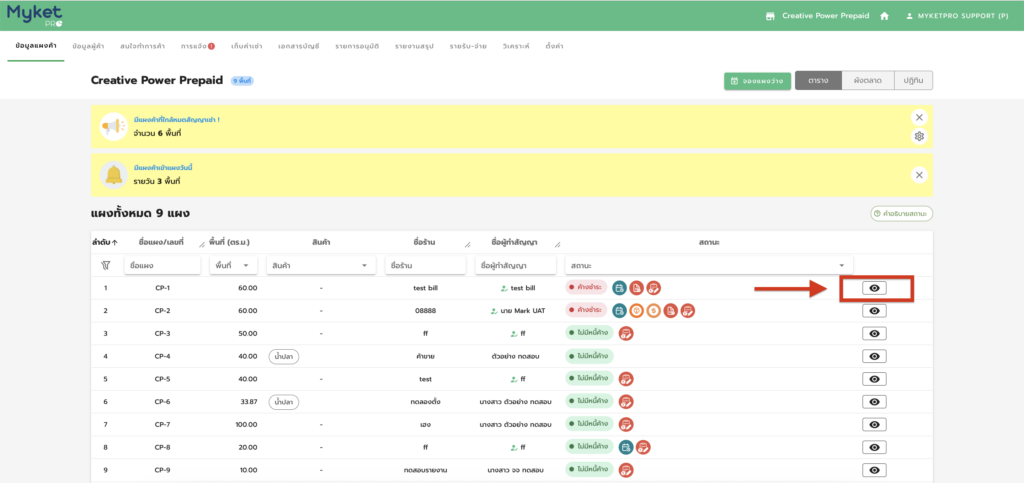
Task: Open the home icon in top bar
Action: [884, 16]
